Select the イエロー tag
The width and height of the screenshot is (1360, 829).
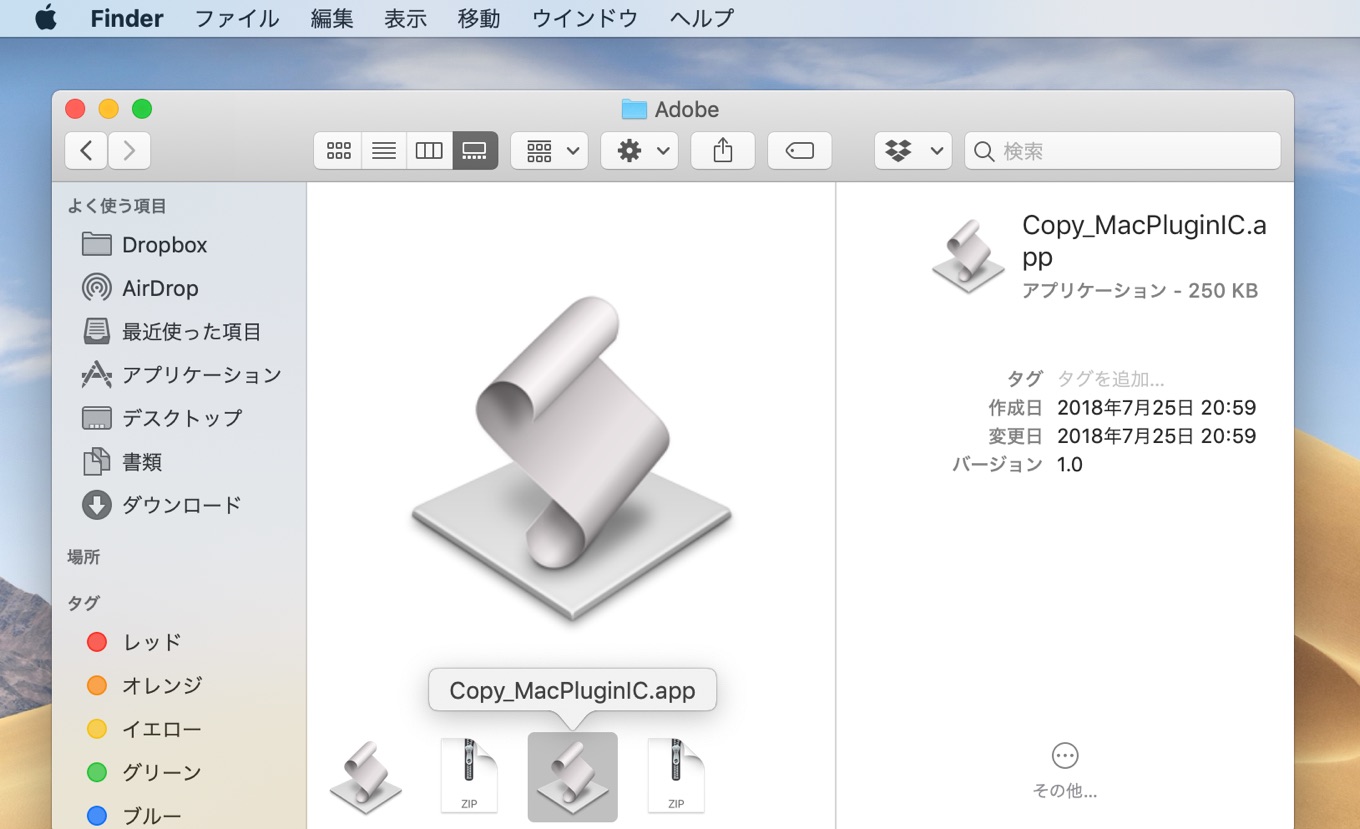tap(144, 729)
